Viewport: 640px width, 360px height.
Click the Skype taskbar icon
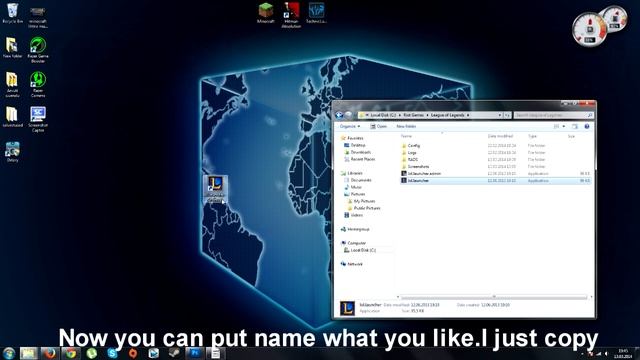coord(112,353)
